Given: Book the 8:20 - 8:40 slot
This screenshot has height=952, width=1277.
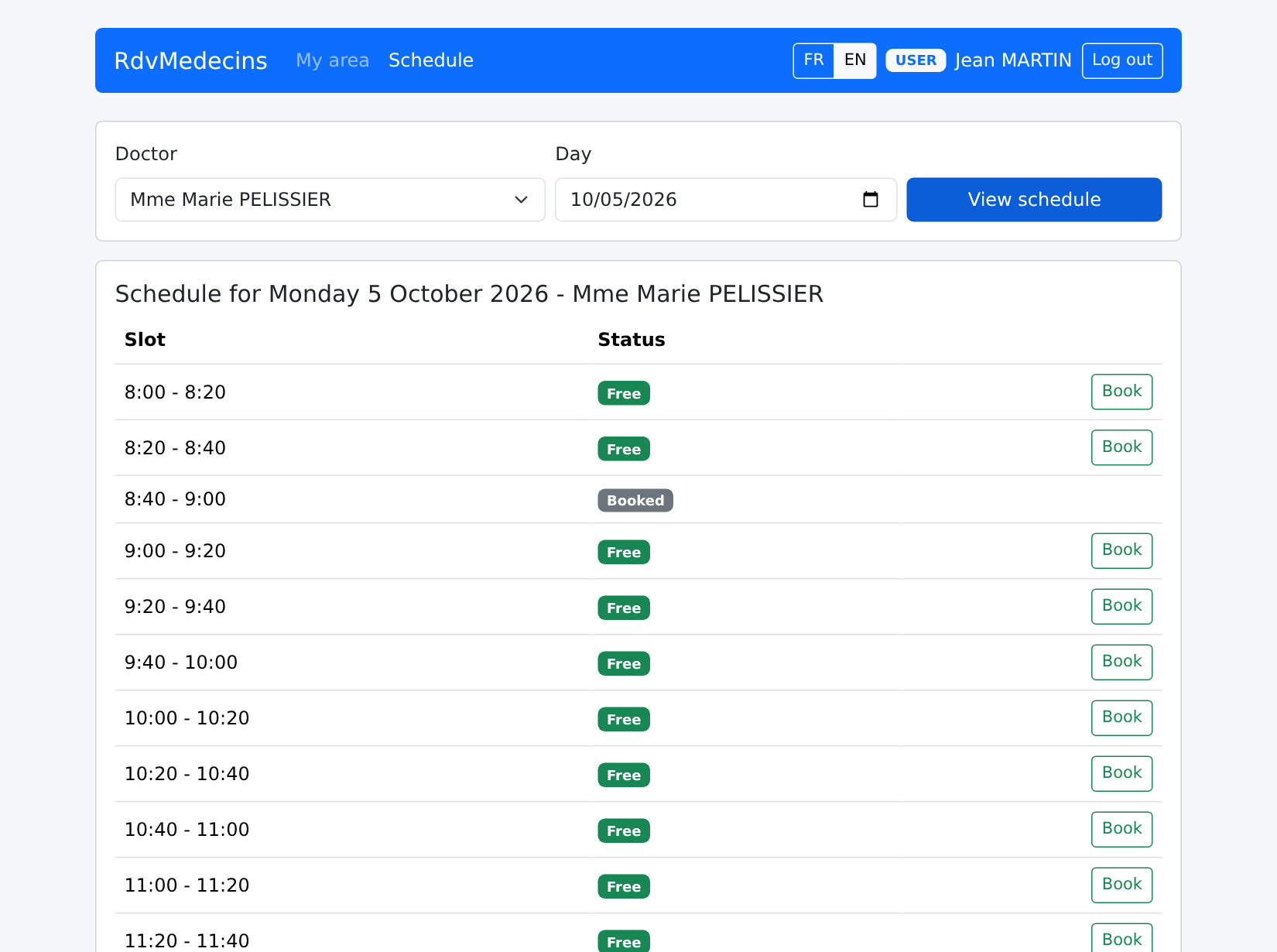Looking at the screenshot, I should (1121, 447).
